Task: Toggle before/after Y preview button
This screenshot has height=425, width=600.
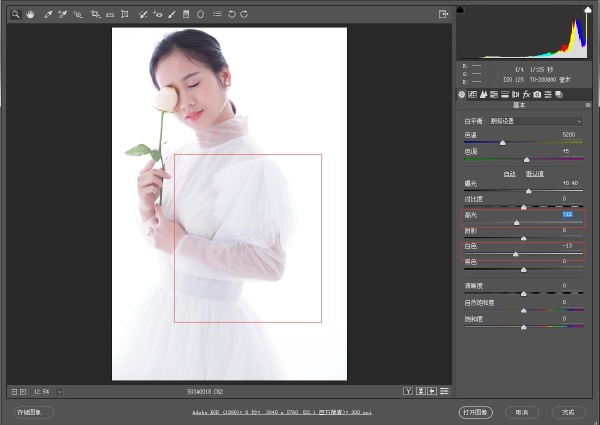Action: (x=408, y=391)
